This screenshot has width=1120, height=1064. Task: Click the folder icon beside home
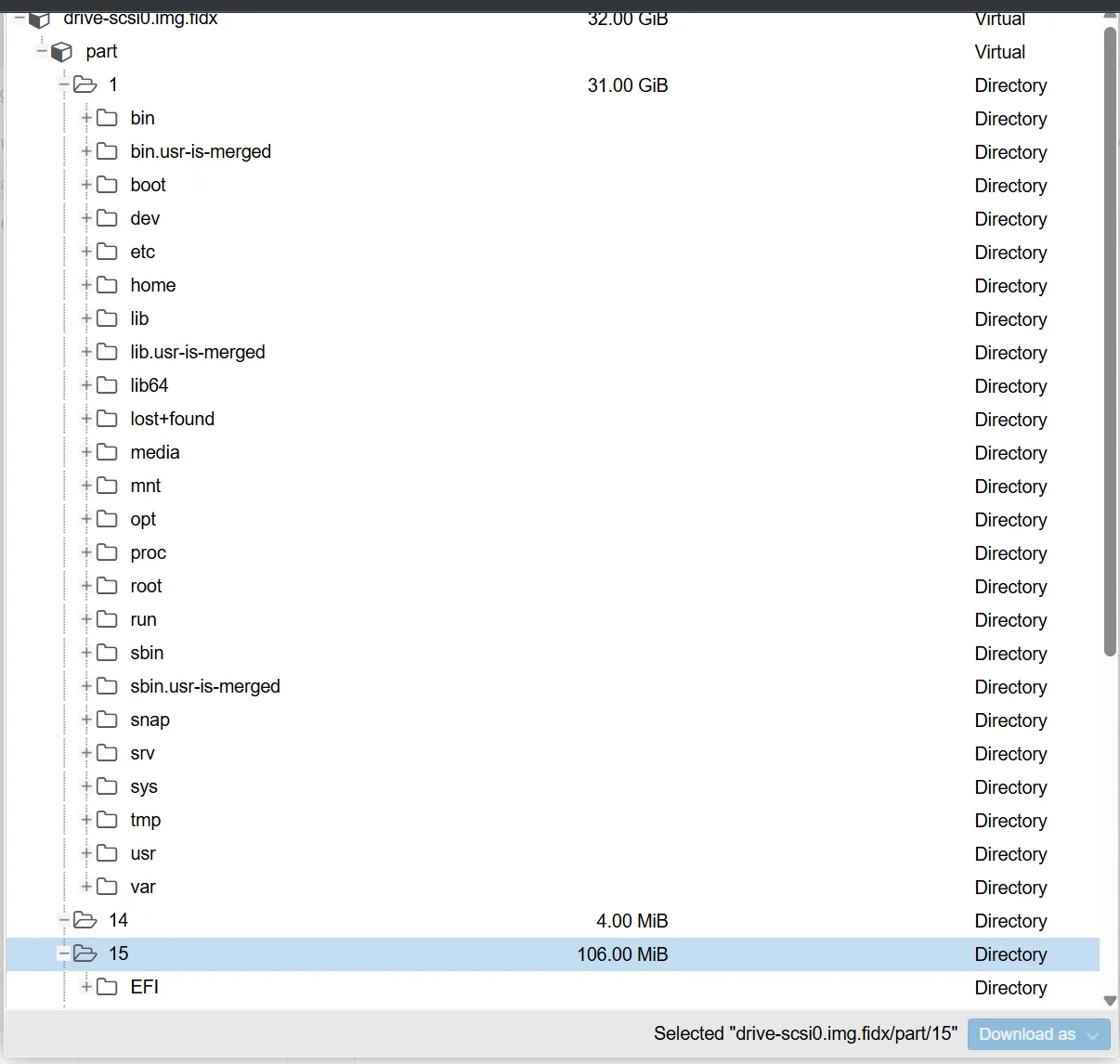[107, 285]
